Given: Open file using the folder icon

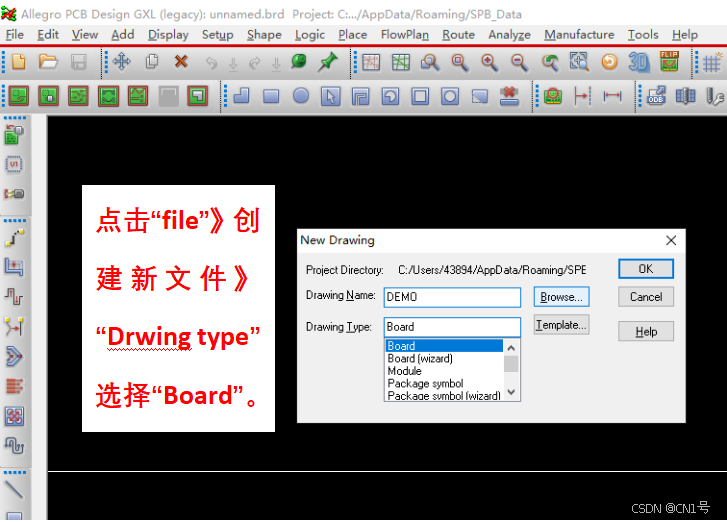Looking at the screenshot, I should pyautogui.click(x=48, y=62).
